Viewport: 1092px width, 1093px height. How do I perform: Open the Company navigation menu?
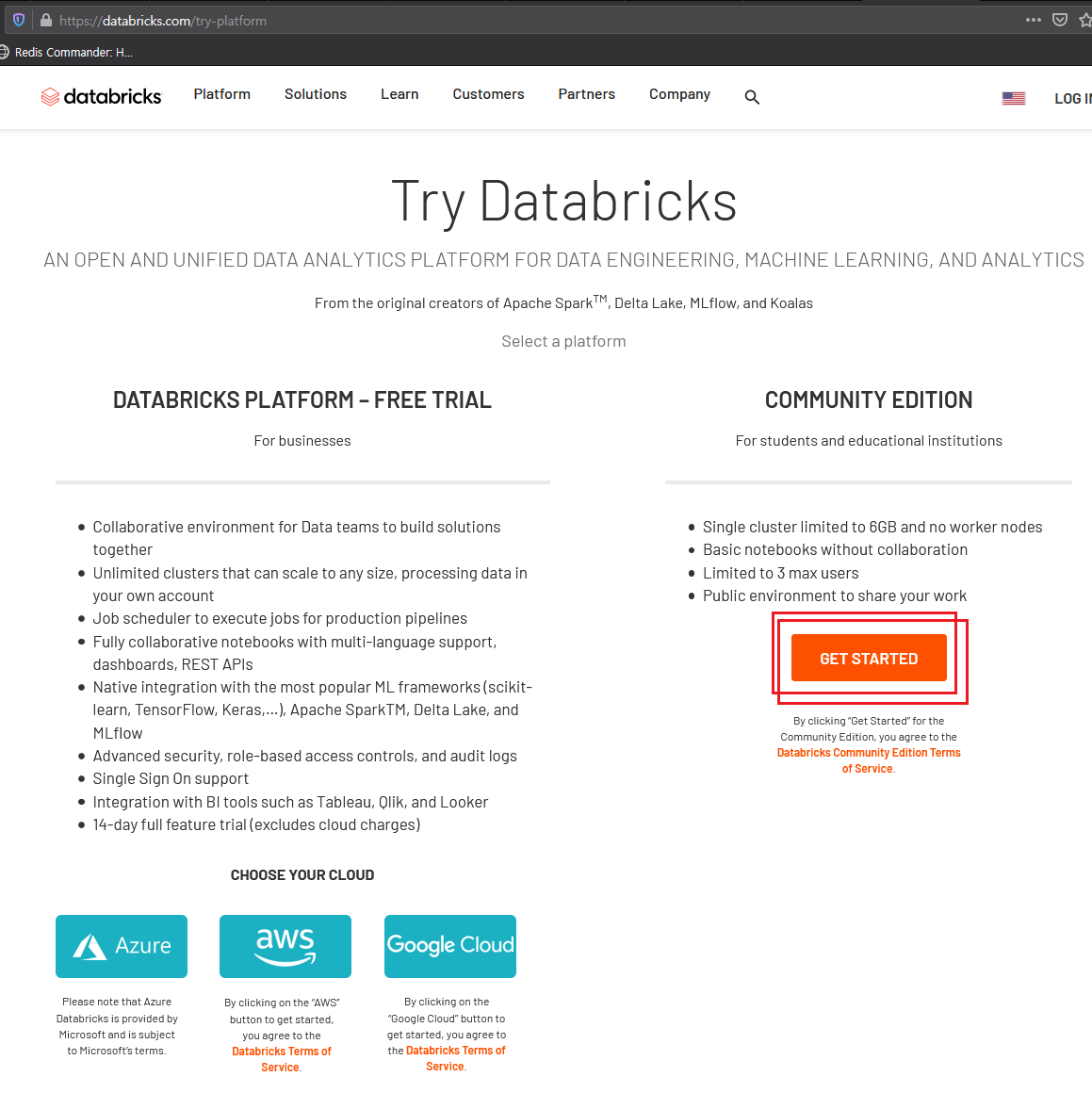click(679, 94)
